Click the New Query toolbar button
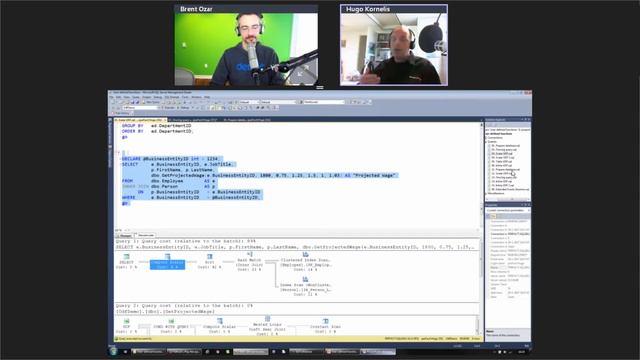The height and width of the screenshot is (360, 640). point(150,102)
